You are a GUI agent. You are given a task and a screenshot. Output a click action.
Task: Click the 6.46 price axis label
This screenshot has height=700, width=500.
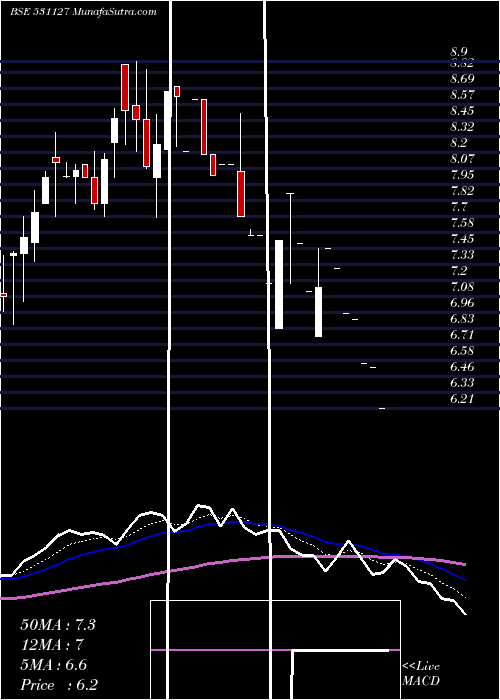point(462,367)
